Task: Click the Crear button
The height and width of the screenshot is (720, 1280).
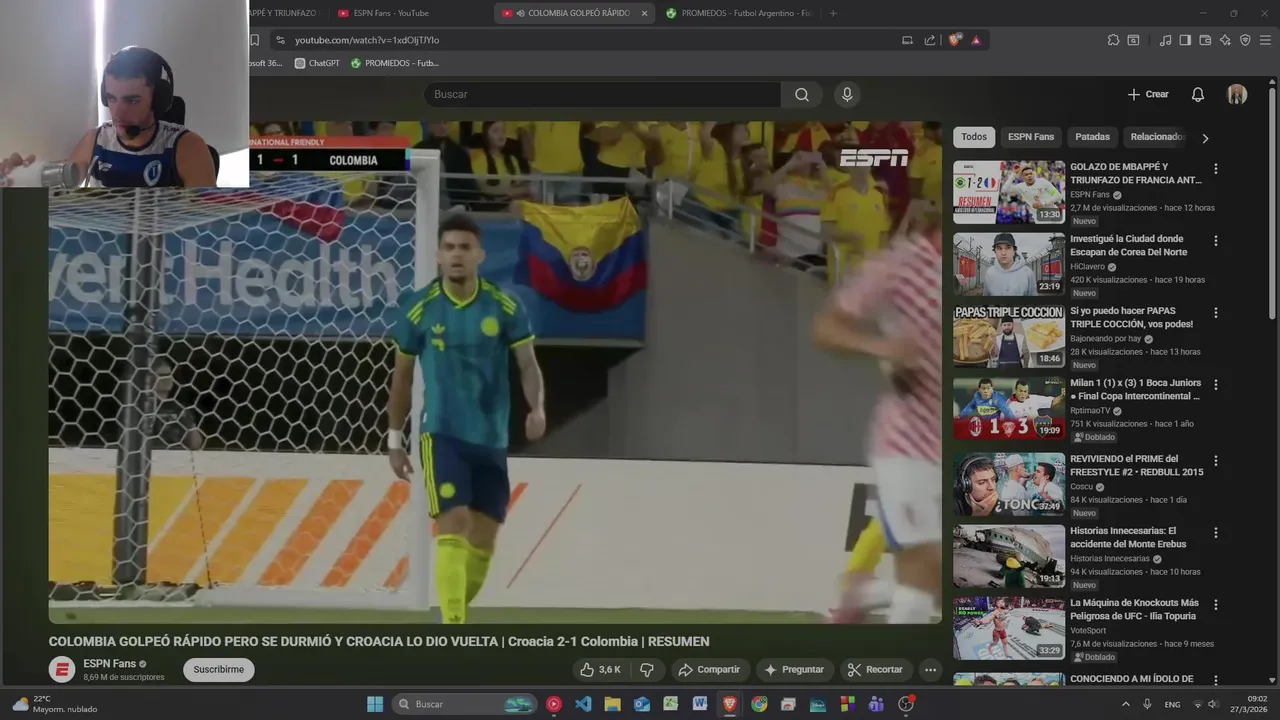Action: click(x=1148, y=94)
